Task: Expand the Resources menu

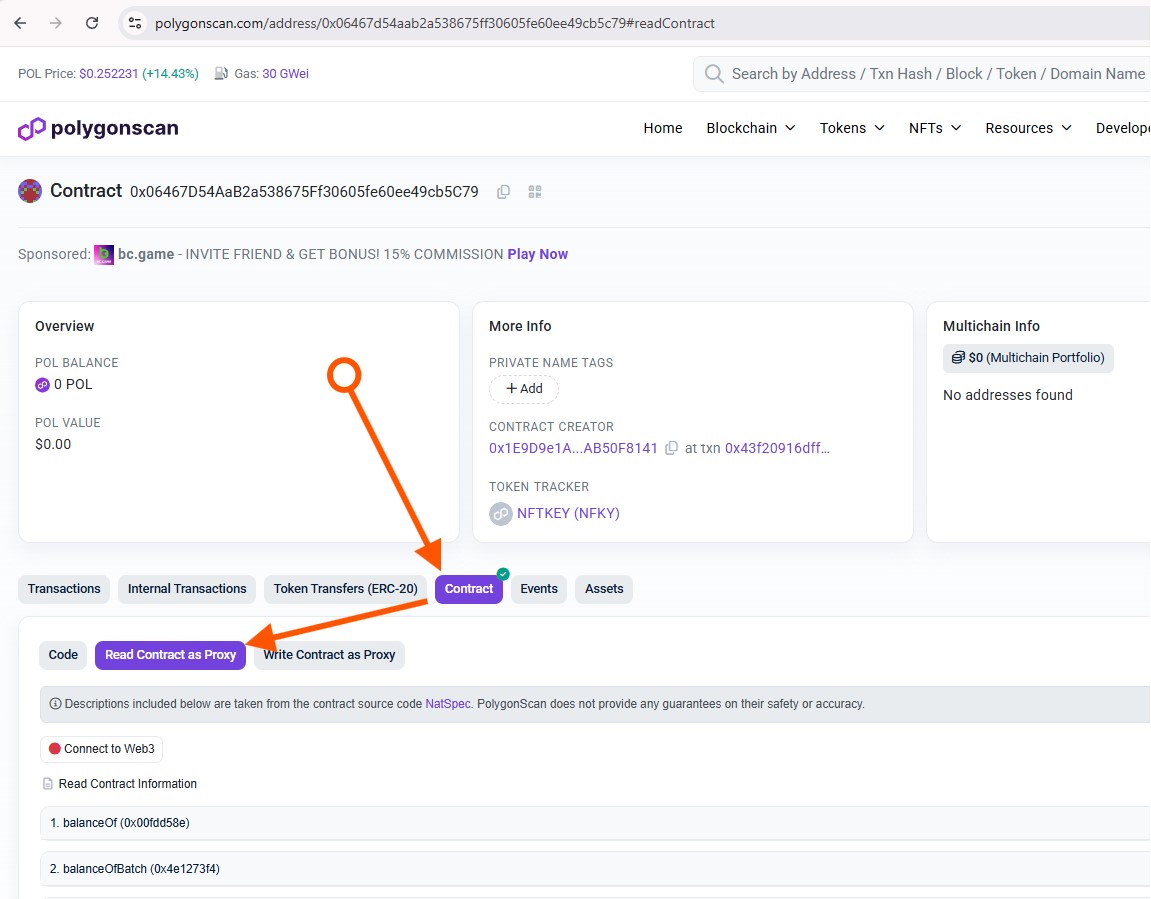Action: click(1027, 128)
